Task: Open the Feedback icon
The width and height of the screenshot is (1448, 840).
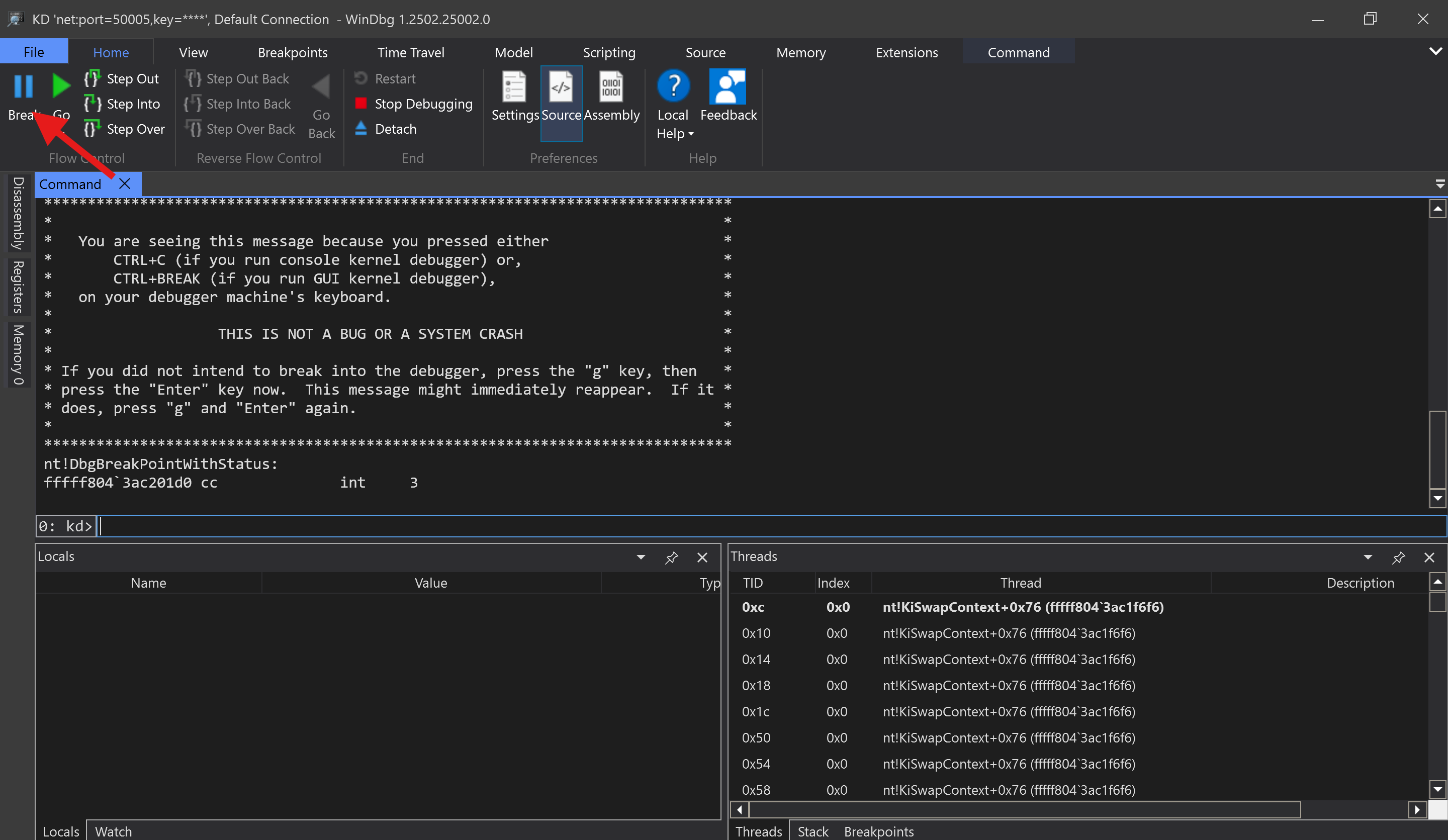Action: pos(728,87)
